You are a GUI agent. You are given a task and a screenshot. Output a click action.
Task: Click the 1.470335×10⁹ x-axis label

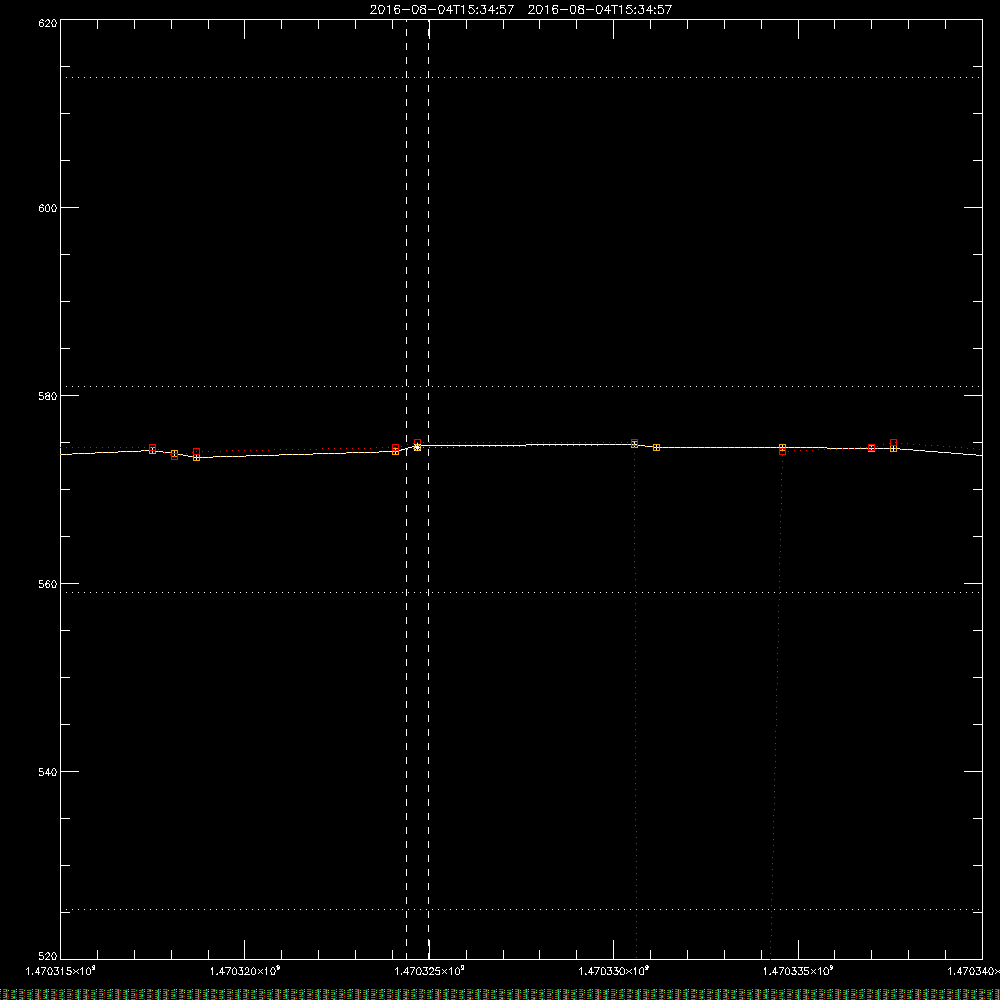click(x=798, y=971)
